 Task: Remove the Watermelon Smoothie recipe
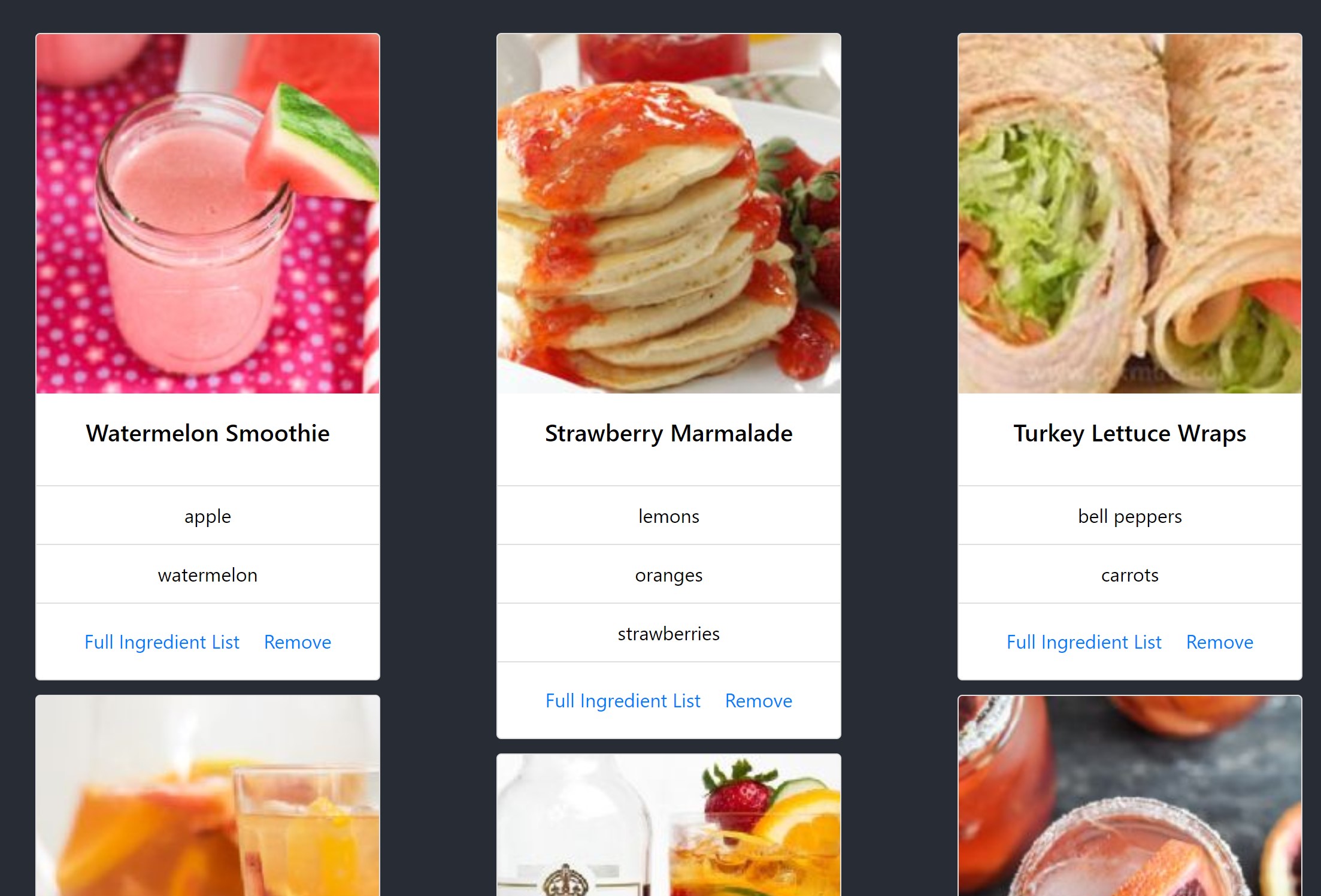(298, 642)
